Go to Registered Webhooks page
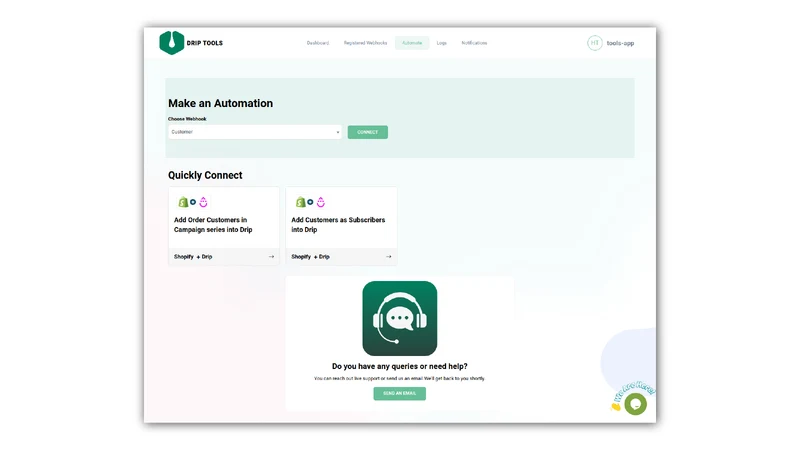The width and height of the screenshot is (800, 450). click(x=365, y=43)
